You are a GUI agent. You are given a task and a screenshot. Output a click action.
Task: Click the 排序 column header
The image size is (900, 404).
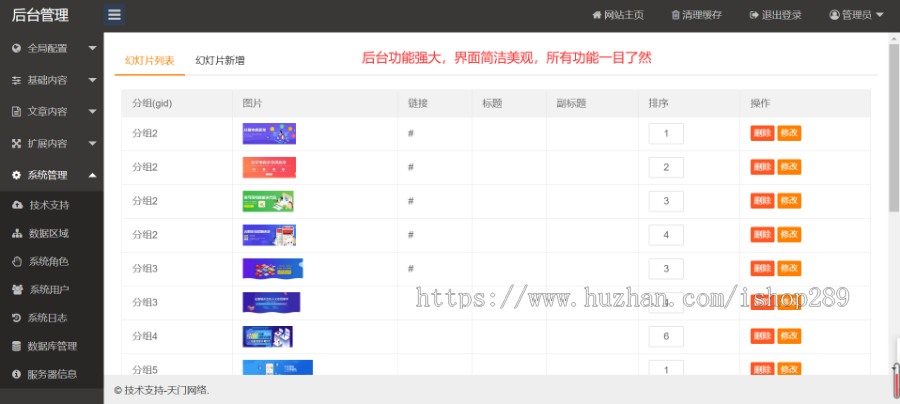[x=658, y=104]
